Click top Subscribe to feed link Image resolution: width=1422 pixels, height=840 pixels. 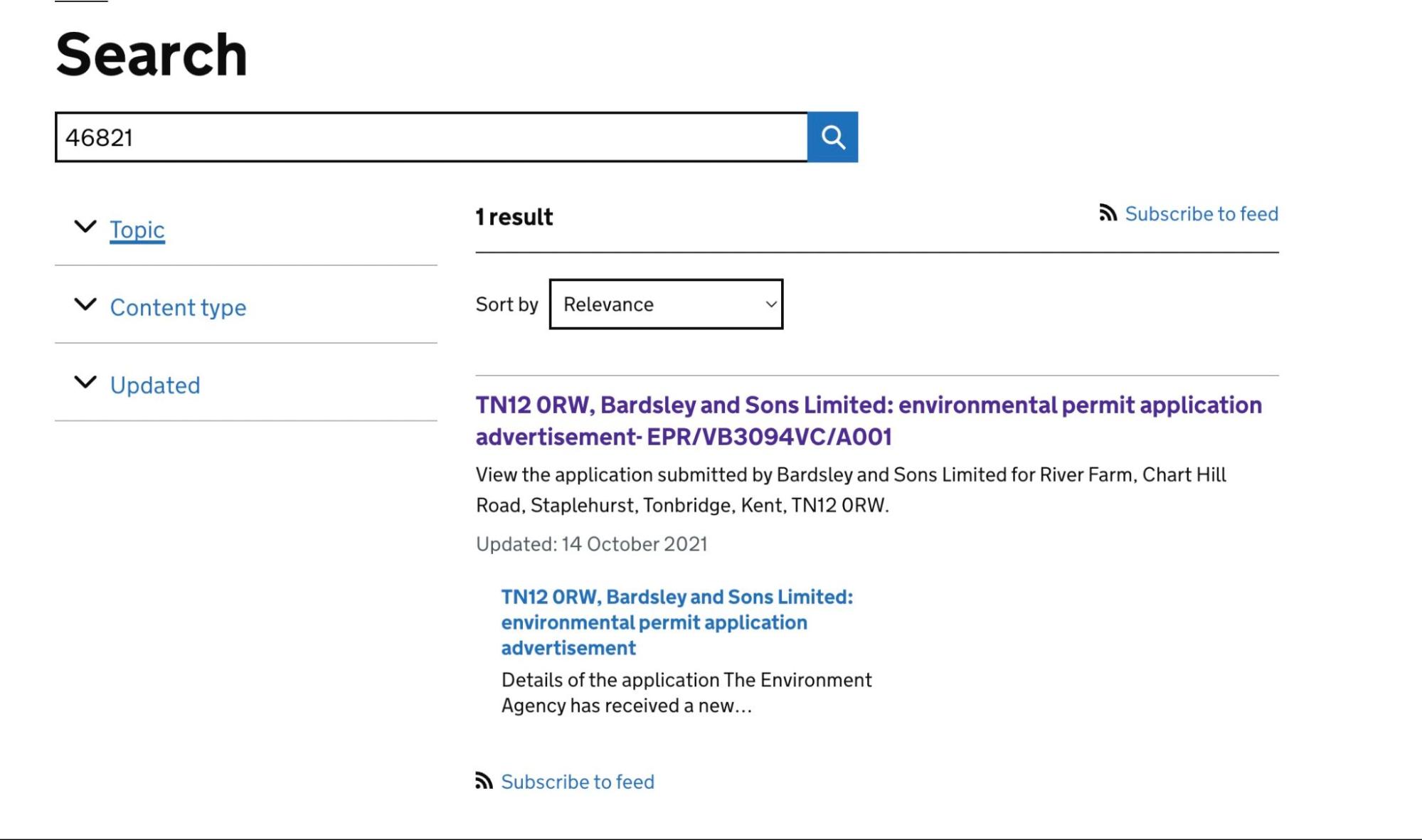coord(1201,213)
